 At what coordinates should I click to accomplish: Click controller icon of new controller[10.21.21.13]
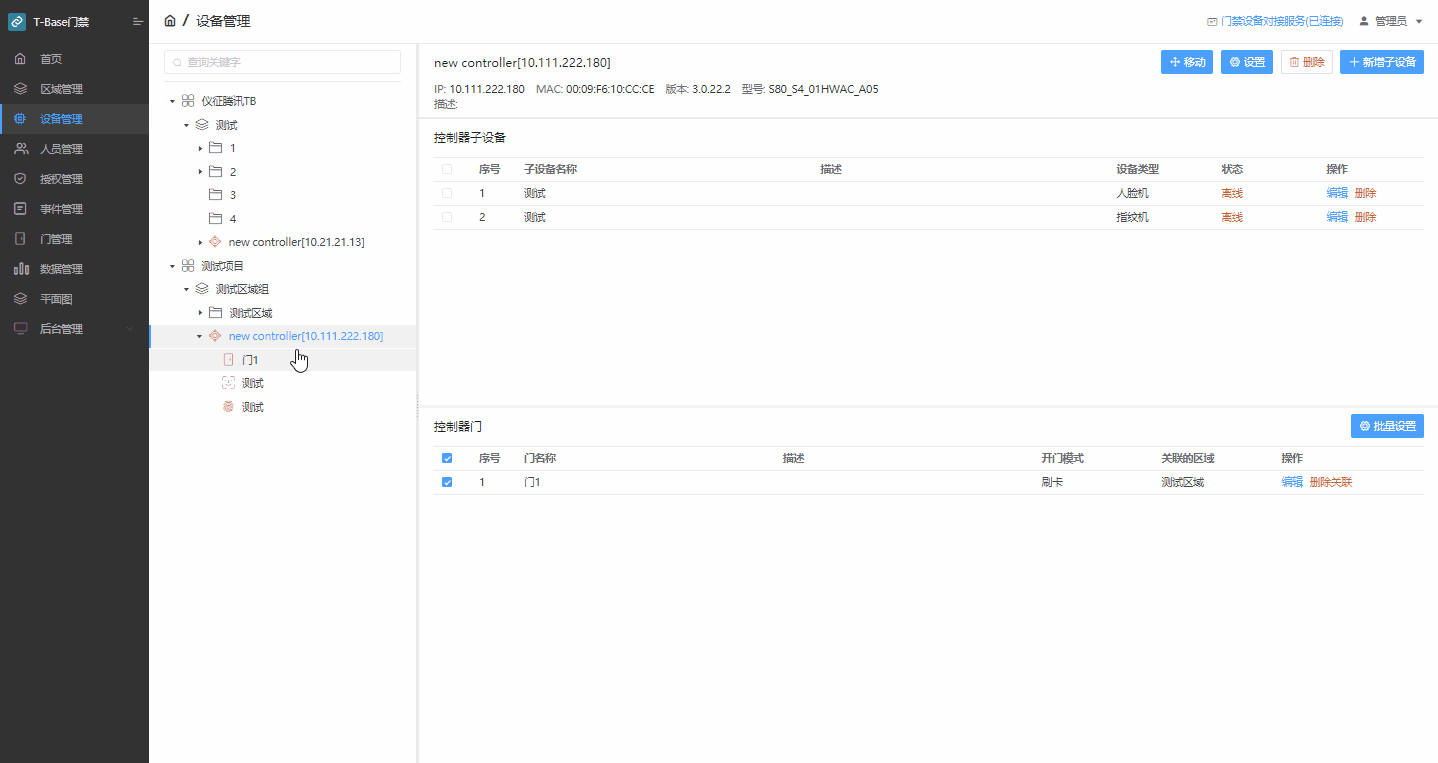pos(215,242)
